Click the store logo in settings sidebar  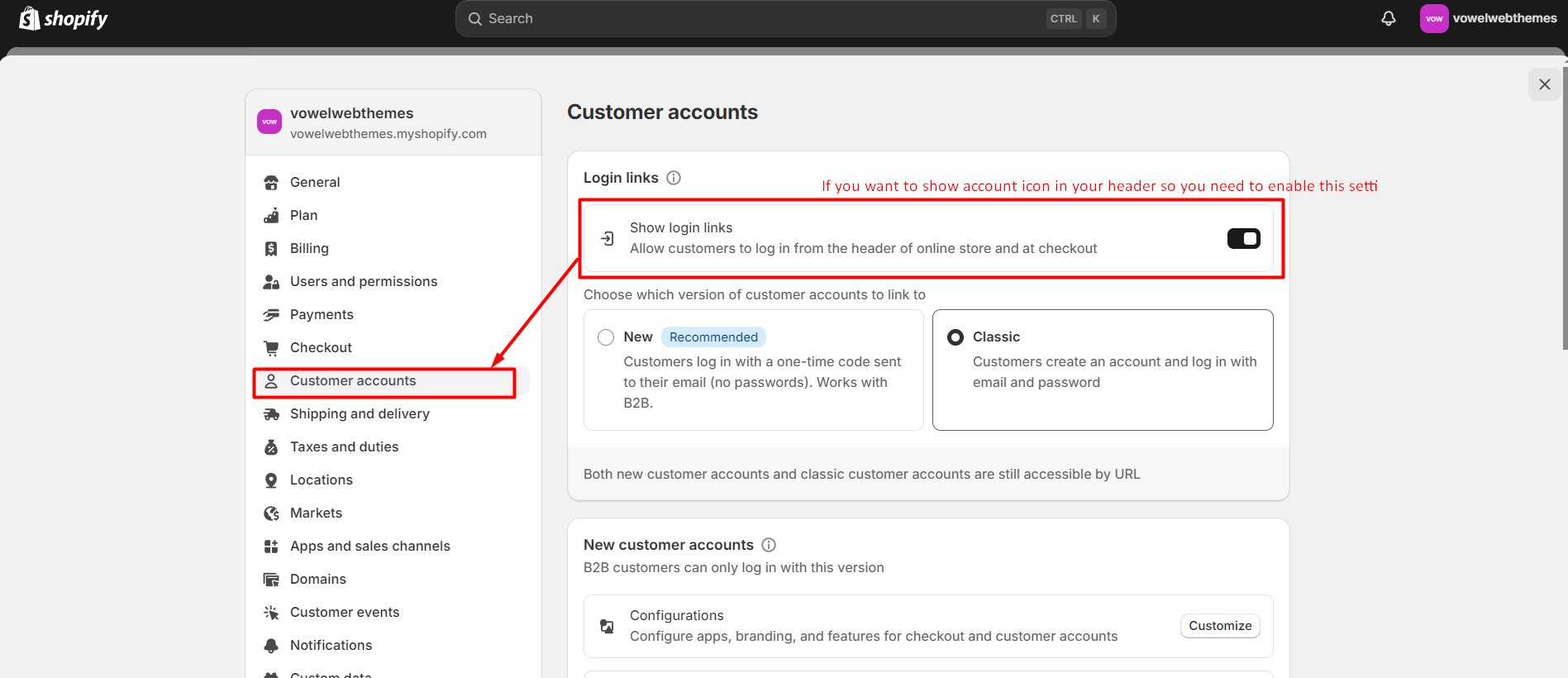click(x=269, y=122)
